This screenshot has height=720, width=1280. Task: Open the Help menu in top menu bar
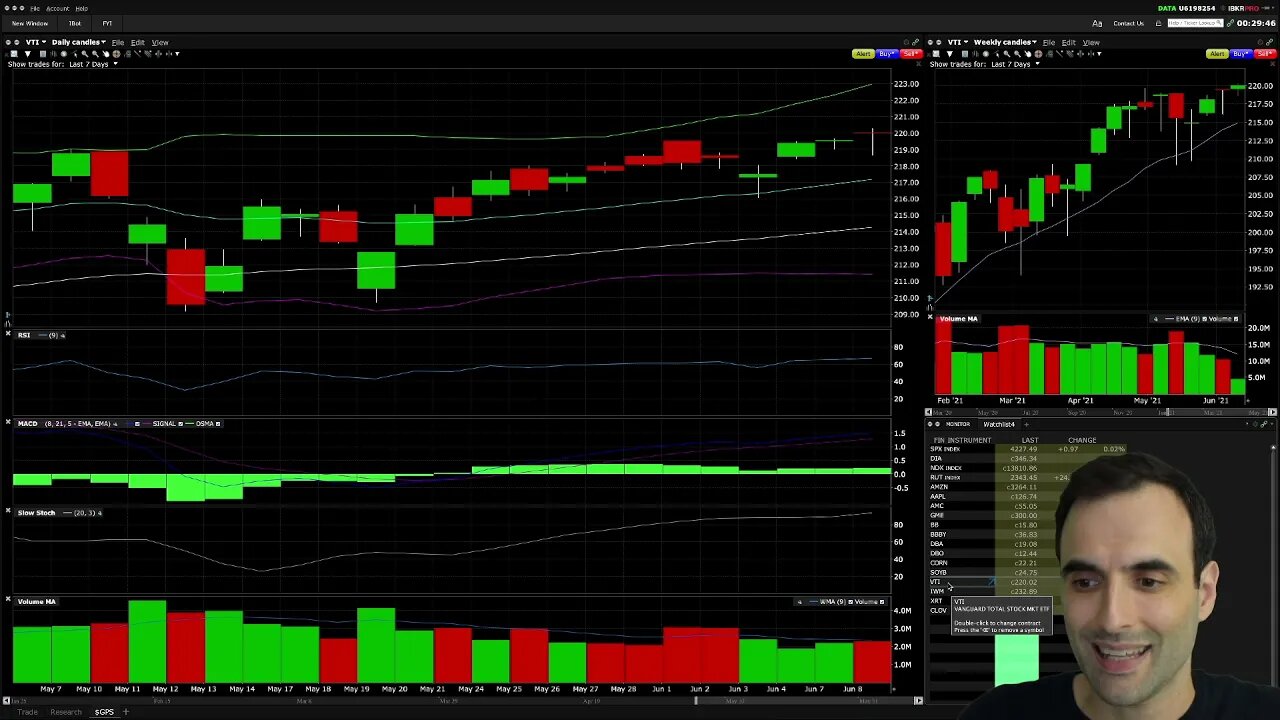point(82,8)
